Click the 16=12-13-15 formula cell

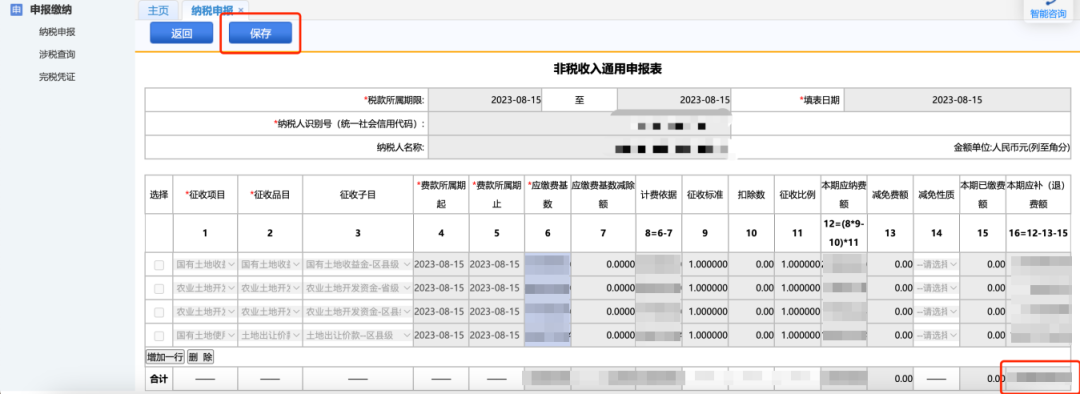coord(1038,234)
